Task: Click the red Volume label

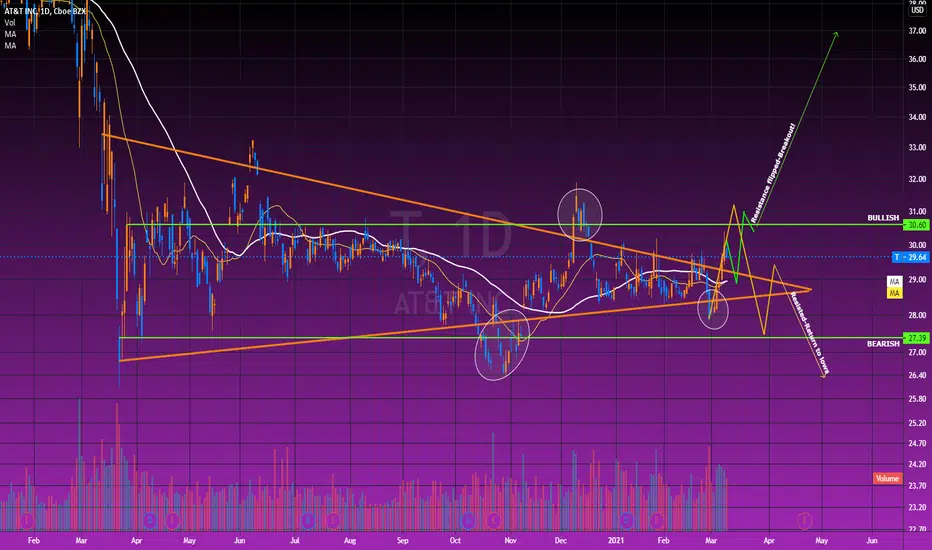Action: (x=887, y=478)
